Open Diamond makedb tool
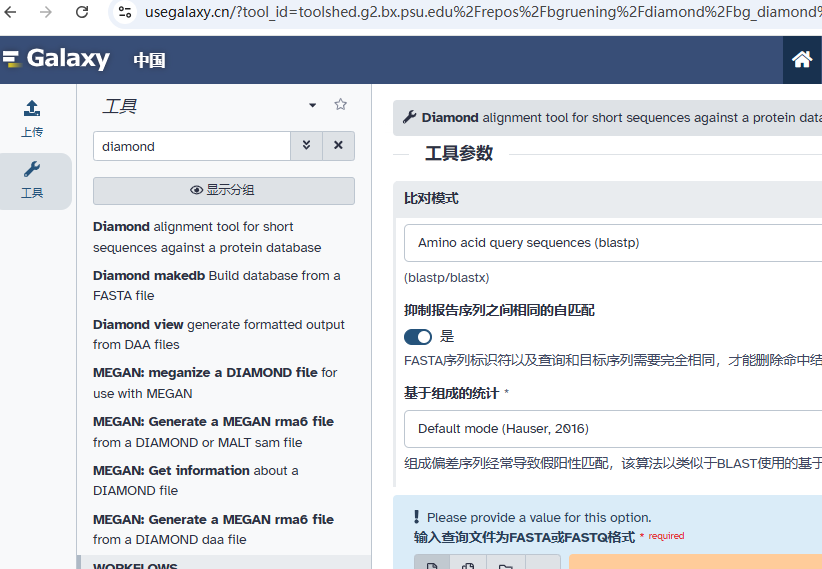Screen dimensions: 822x569 click(x=217, y=286)
